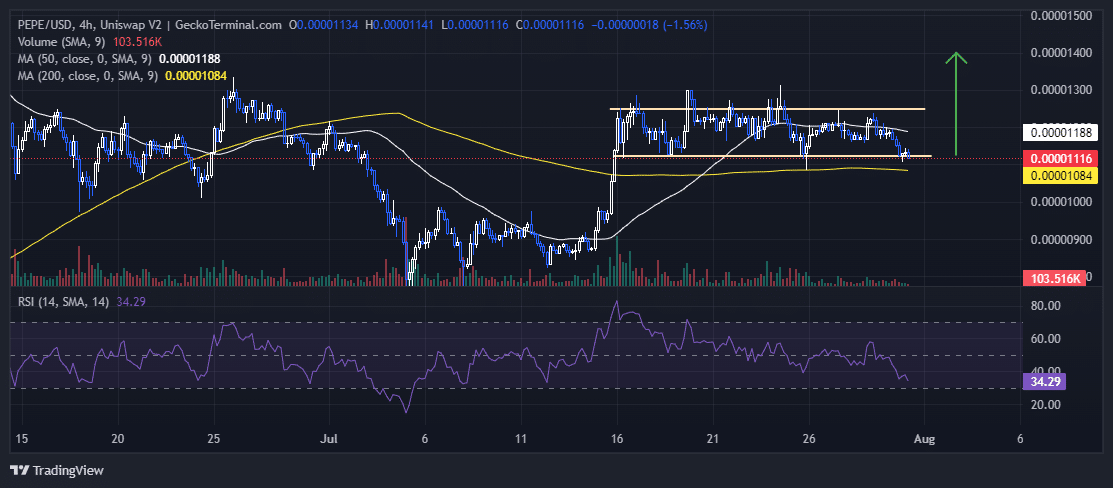
Task: Select the PEPE/USD 4h Uniswap V2 chart title
Action: (149, 25)
